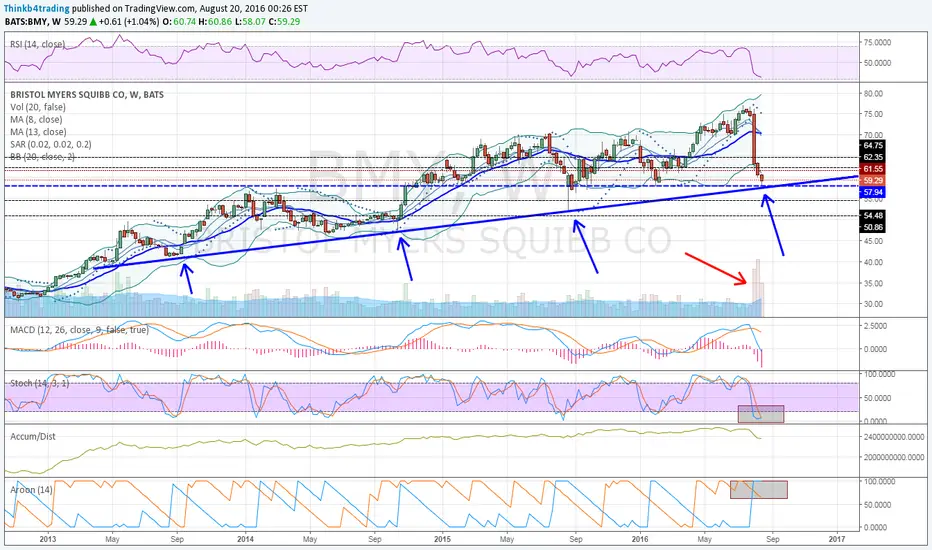Click the blue 57.94 price tag
This screenshot has width=932, height=550.
tap(873, 192)
